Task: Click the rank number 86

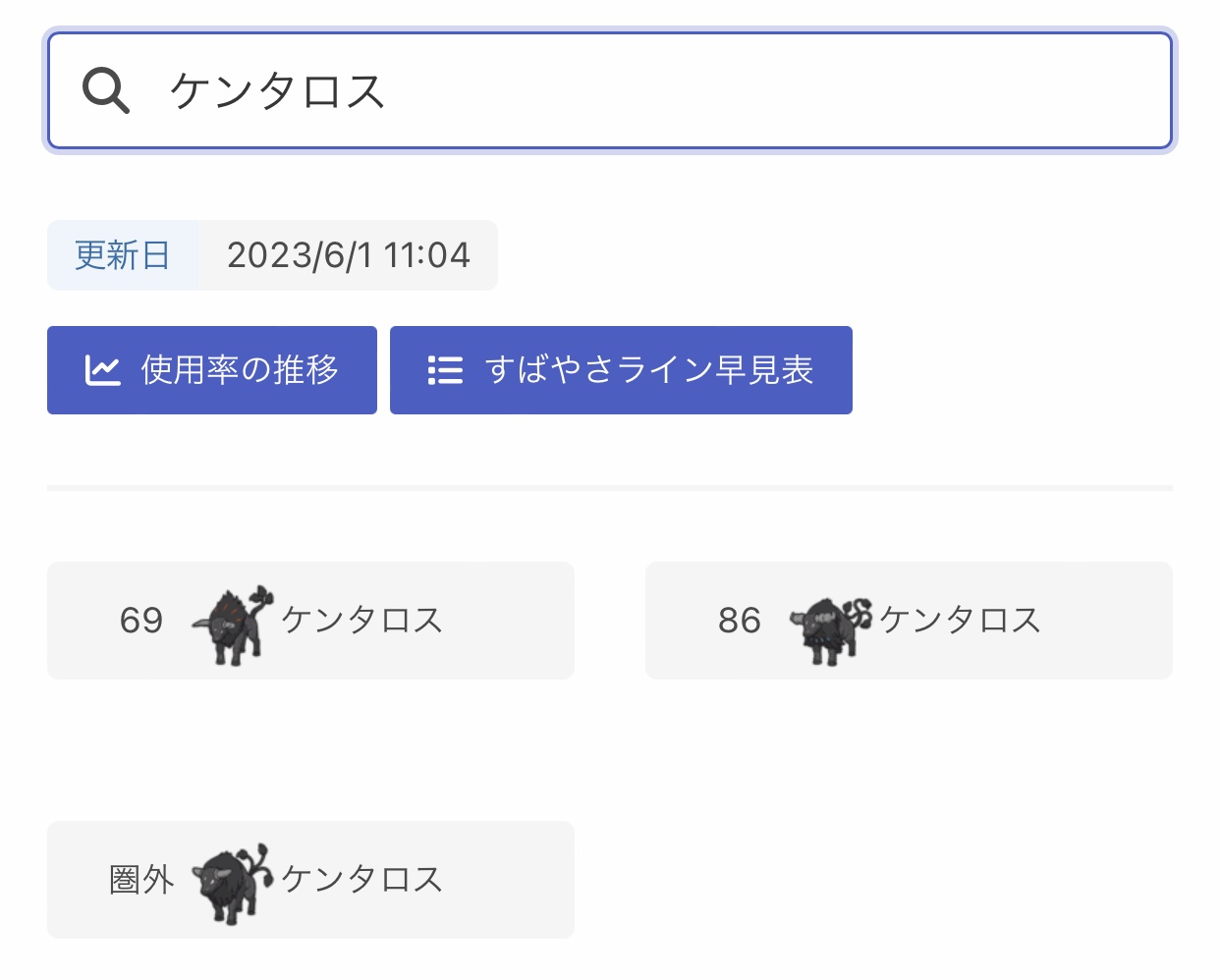Action: (740, 621)
